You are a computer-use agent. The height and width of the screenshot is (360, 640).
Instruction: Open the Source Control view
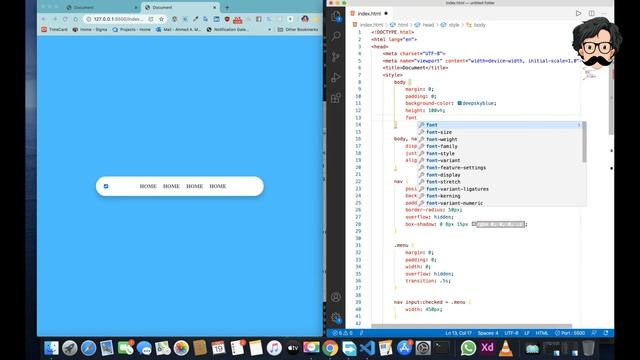(x=336, y=57)
